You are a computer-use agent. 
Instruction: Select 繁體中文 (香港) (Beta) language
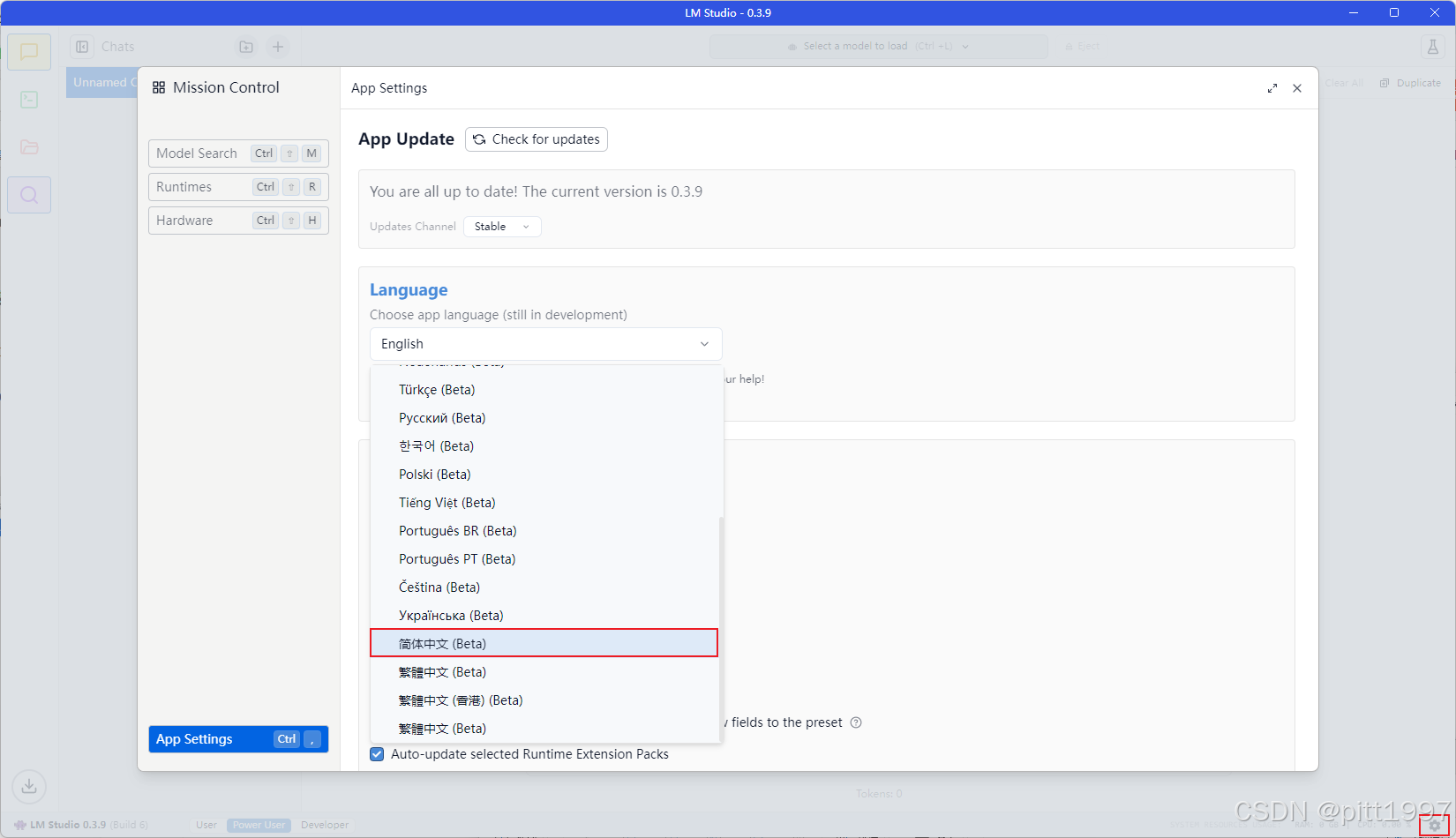pyautogui.click(x=544, y=700)
